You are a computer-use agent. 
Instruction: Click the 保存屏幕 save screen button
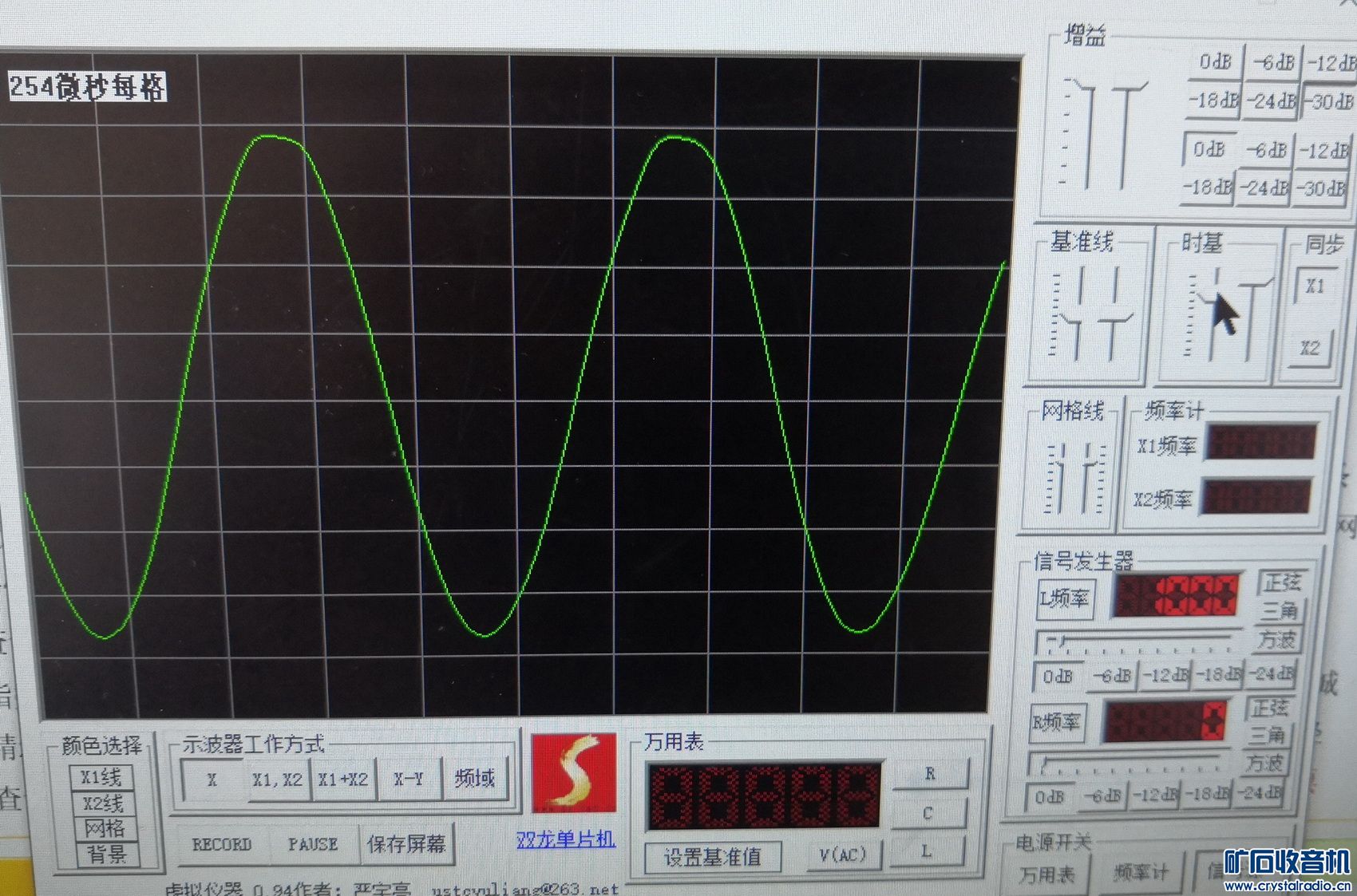click(x=407, y=843)
